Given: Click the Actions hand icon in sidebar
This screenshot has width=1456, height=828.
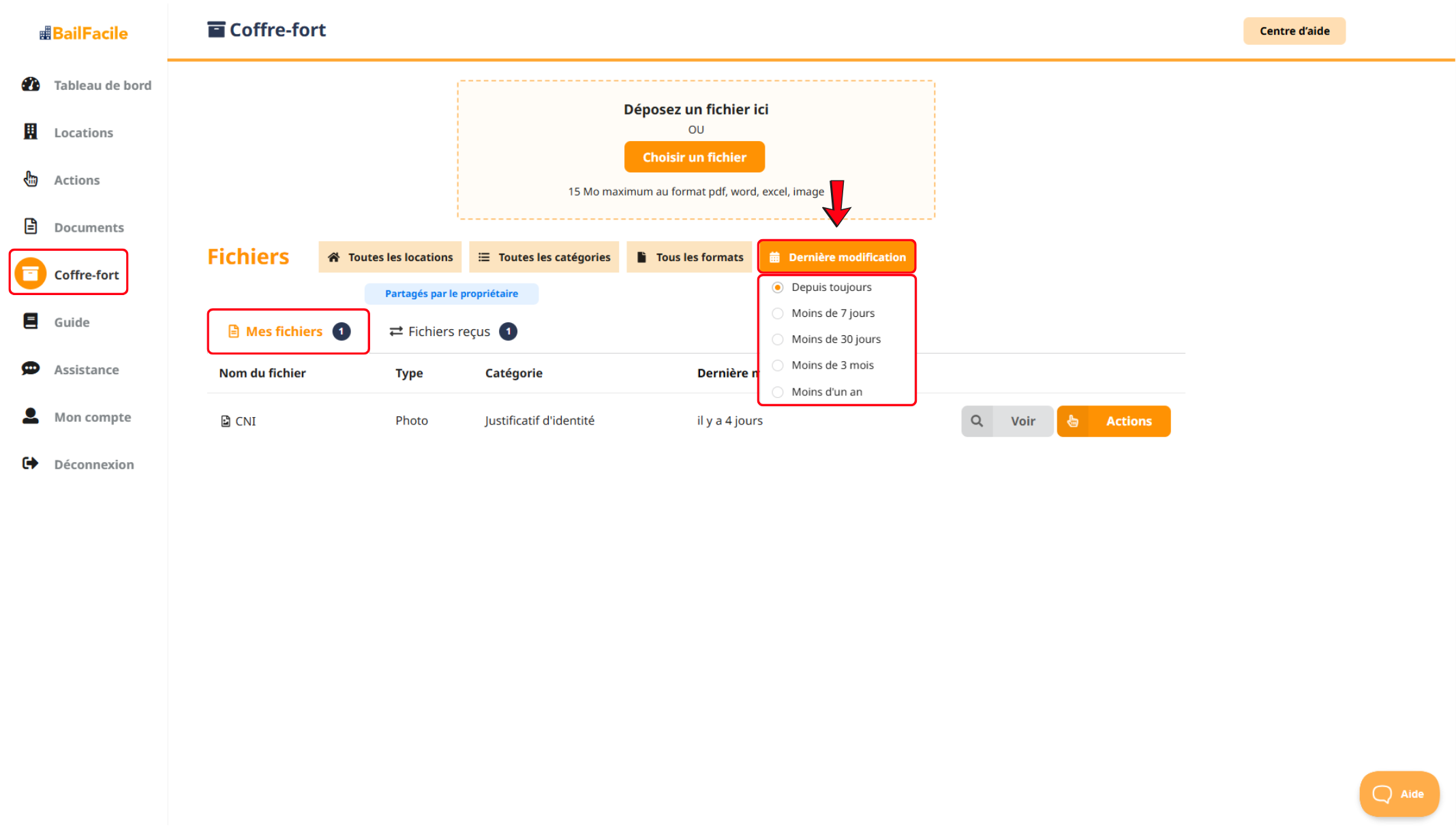Looking at the screenshot, I should [31, 179].
